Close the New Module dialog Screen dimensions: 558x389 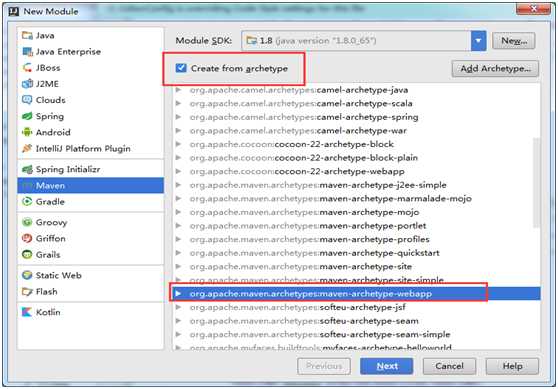pyautogui.click(x=533, y=9)
